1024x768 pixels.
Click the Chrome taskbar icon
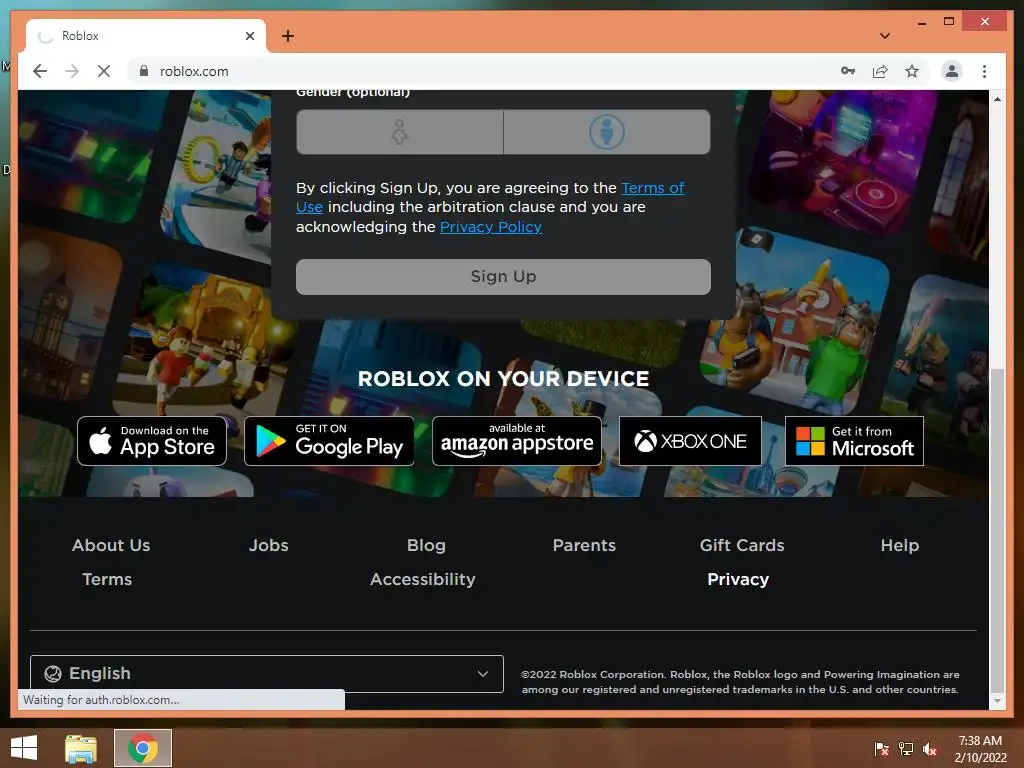tap(143, 748)
